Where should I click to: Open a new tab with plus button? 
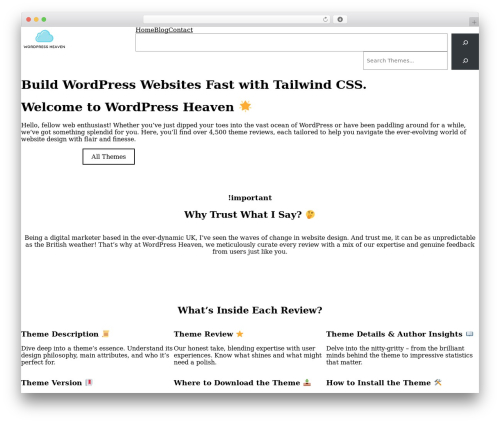pyautogui.click(x=474, y=22)
